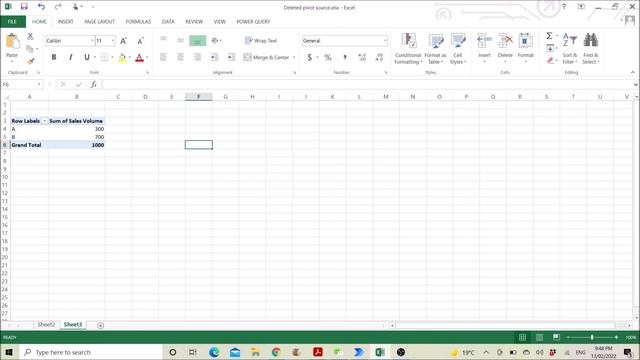Open Cell Styles gallery

pyautogui.click(x=458, y=49)
